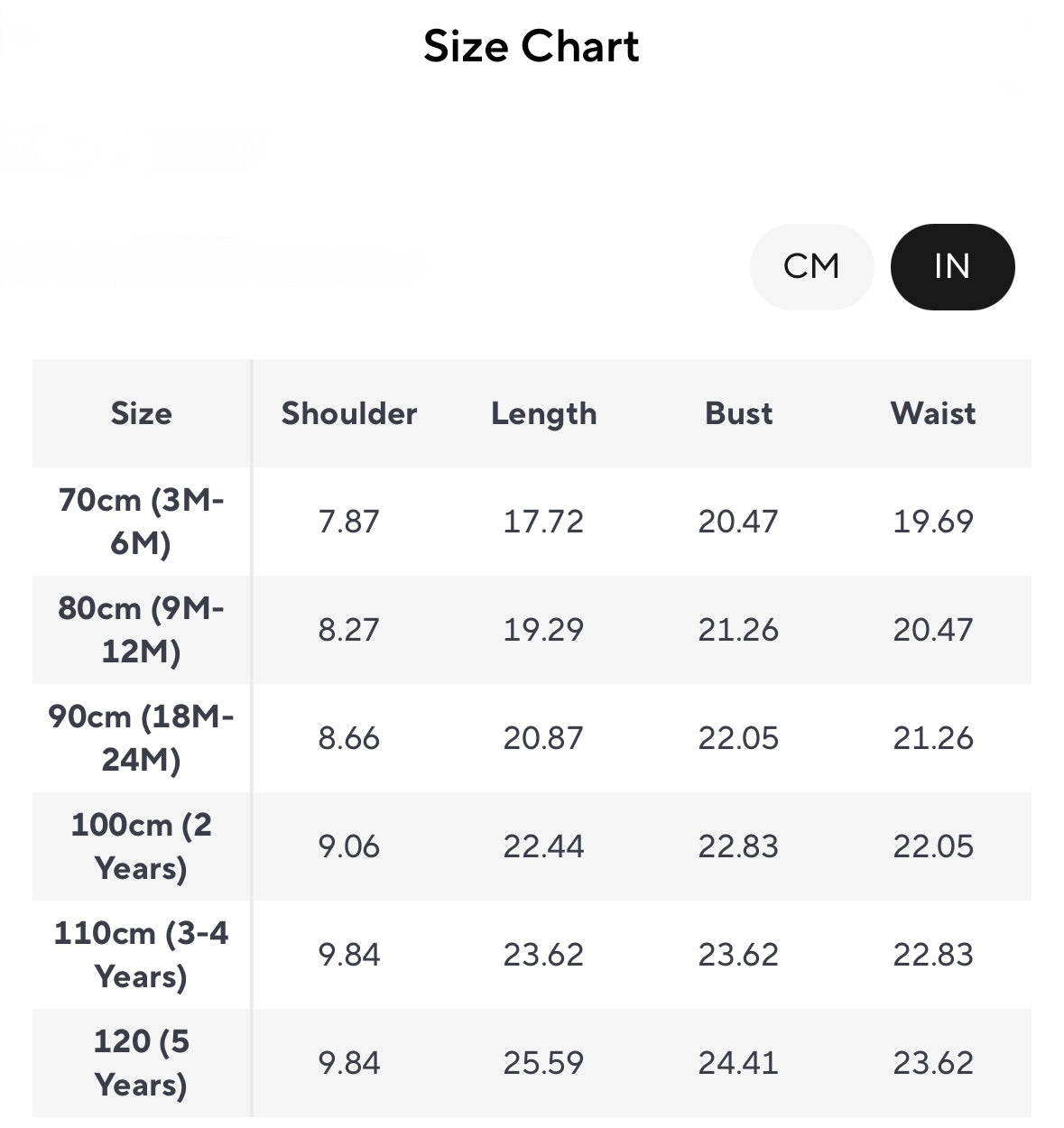Click shoulder value 7.87
This screenshot has height=1128, width=1064.
tap(349, 522)
